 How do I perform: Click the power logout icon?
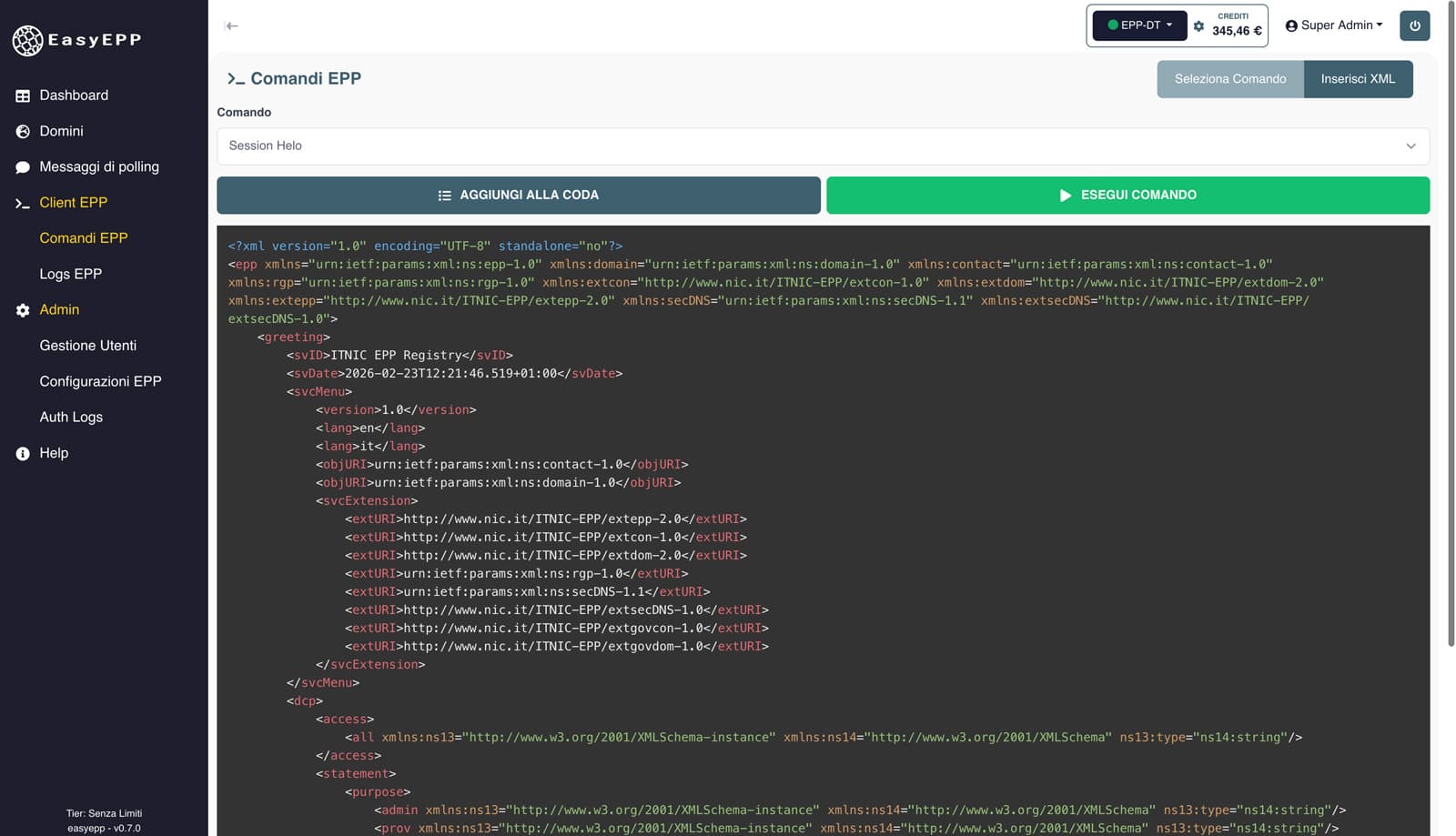pyautogui.click(x=1414, y=25)
